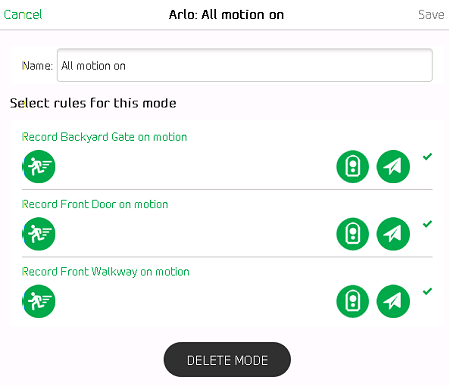Uncheck the Front Door rule checkmark

(x=427, y=224)
